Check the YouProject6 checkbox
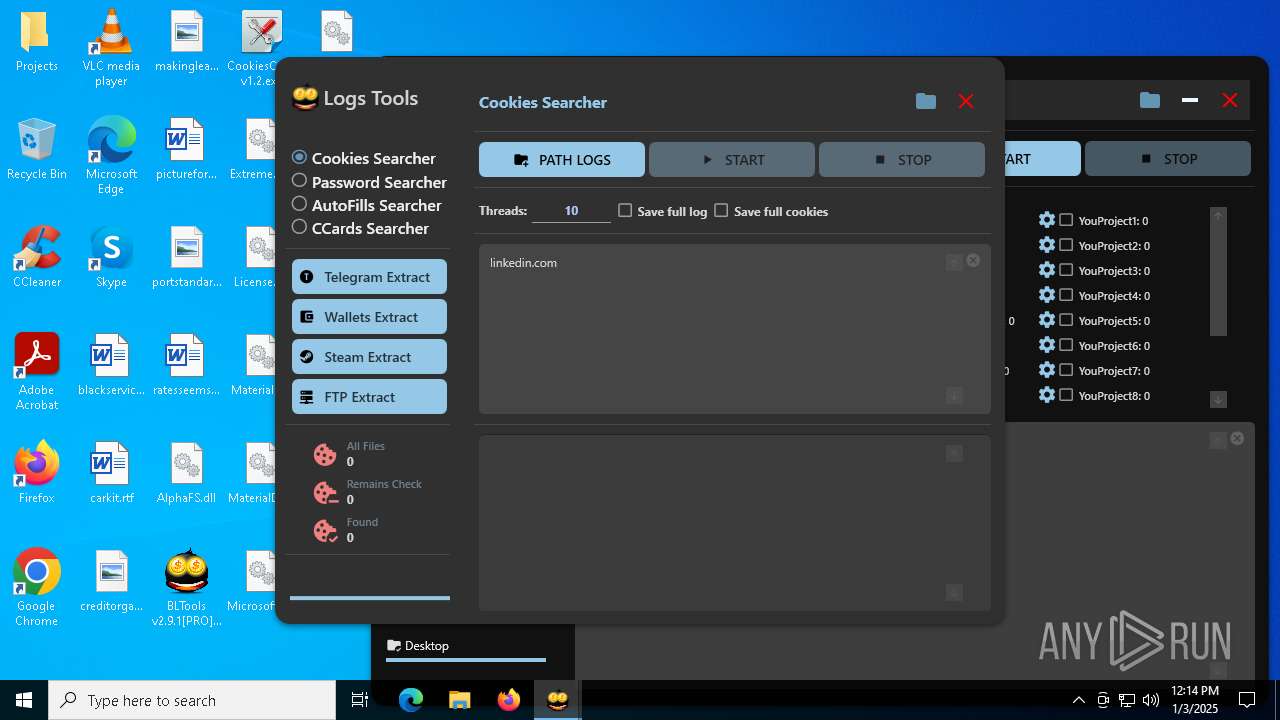The image size is (1280, 720). pos(1066,345)
